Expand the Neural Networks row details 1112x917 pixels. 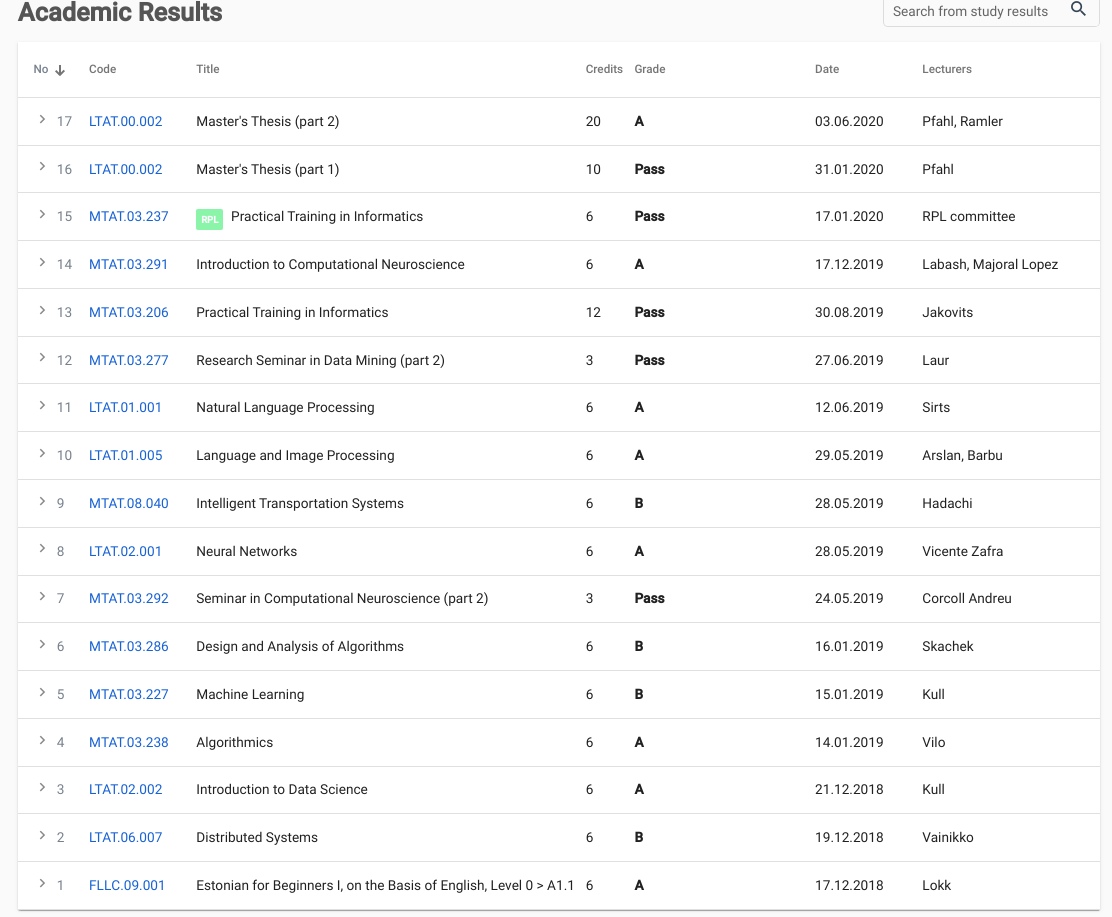pos(42,550)
